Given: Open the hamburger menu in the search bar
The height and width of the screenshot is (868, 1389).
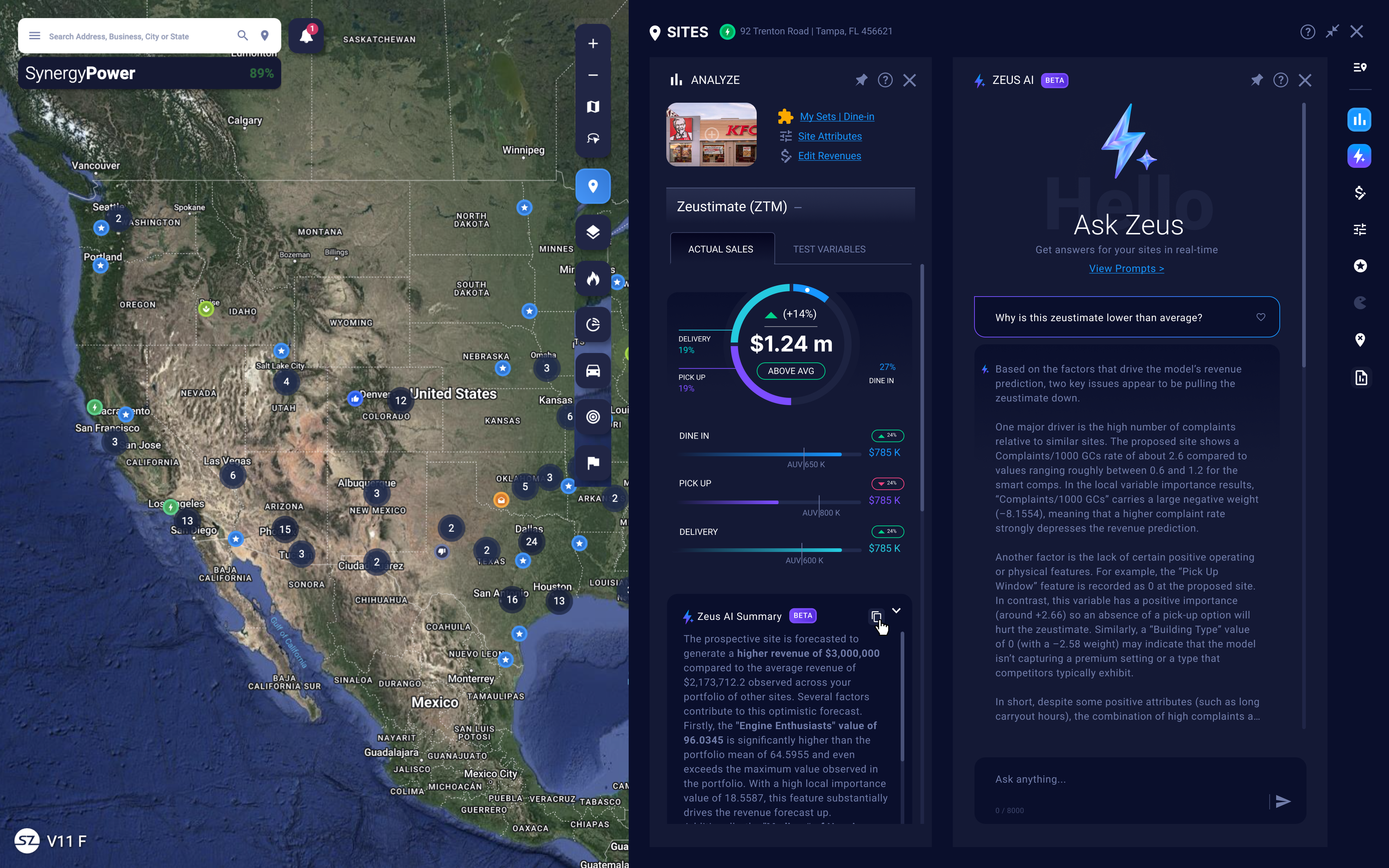Looking at the screenshot, I should 34,35.
